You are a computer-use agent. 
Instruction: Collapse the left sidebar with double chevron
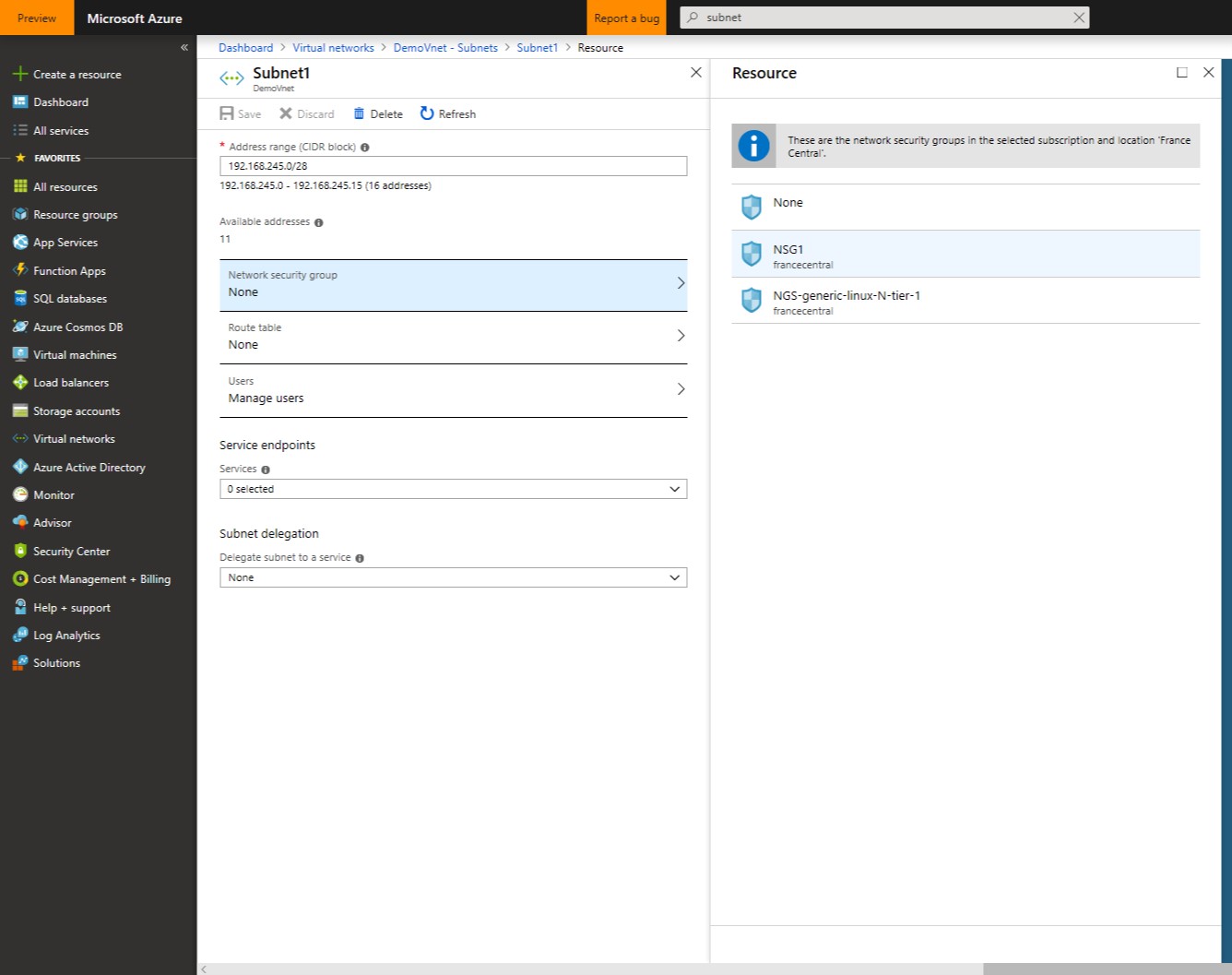coord(184,47)
